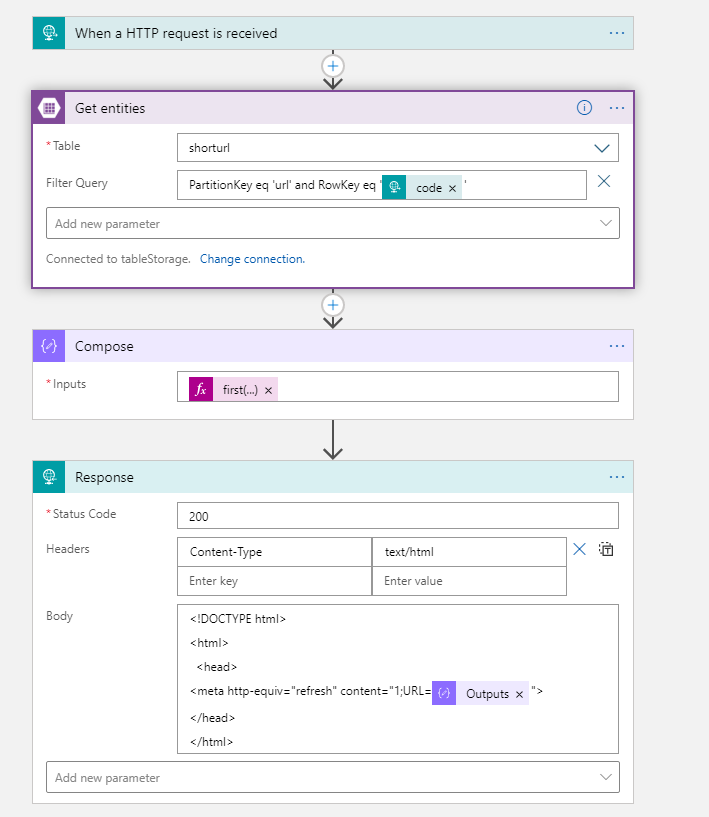Click the Status Code field with 200
This screenshot has width=709, height=817.
[x=398, y=516]
